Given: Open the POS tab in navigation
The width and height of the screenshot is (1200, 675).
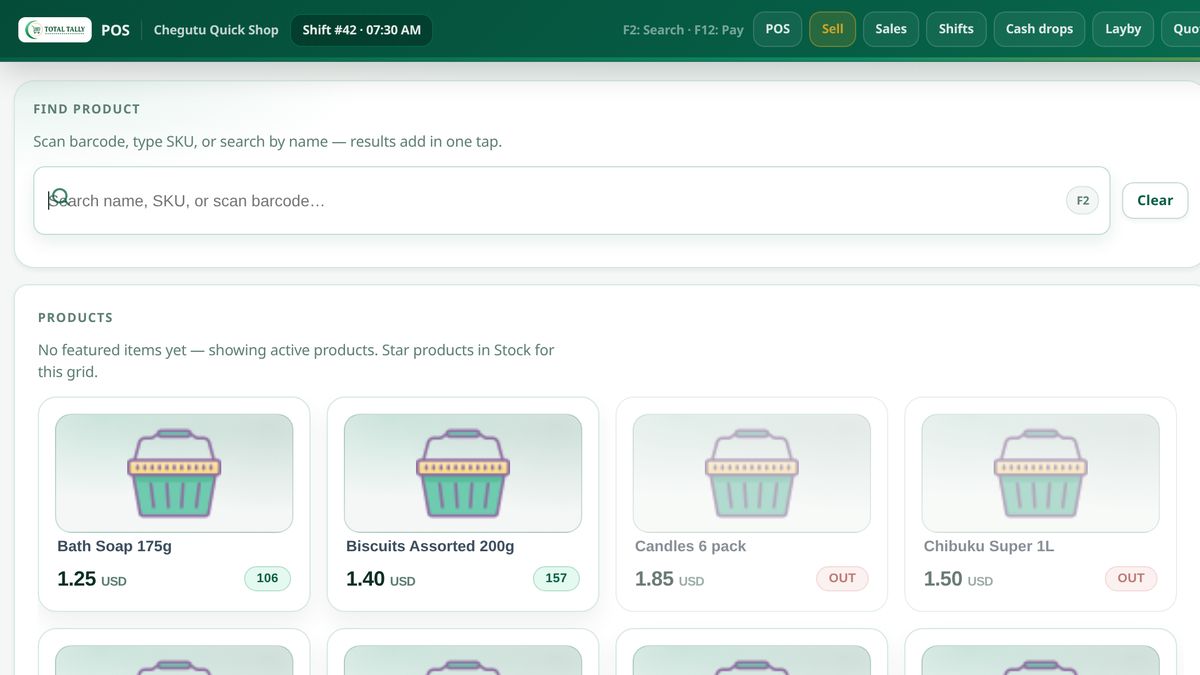Looking at the screenshot, I should point(778,29).
